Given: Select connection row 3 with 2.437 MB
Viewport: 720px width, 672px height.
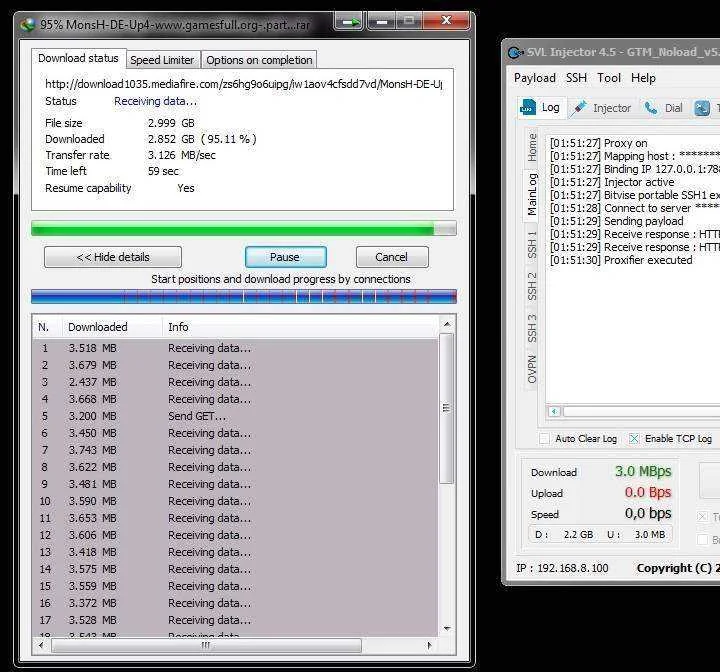Looking at the screenshot, I should click(235, 382).
